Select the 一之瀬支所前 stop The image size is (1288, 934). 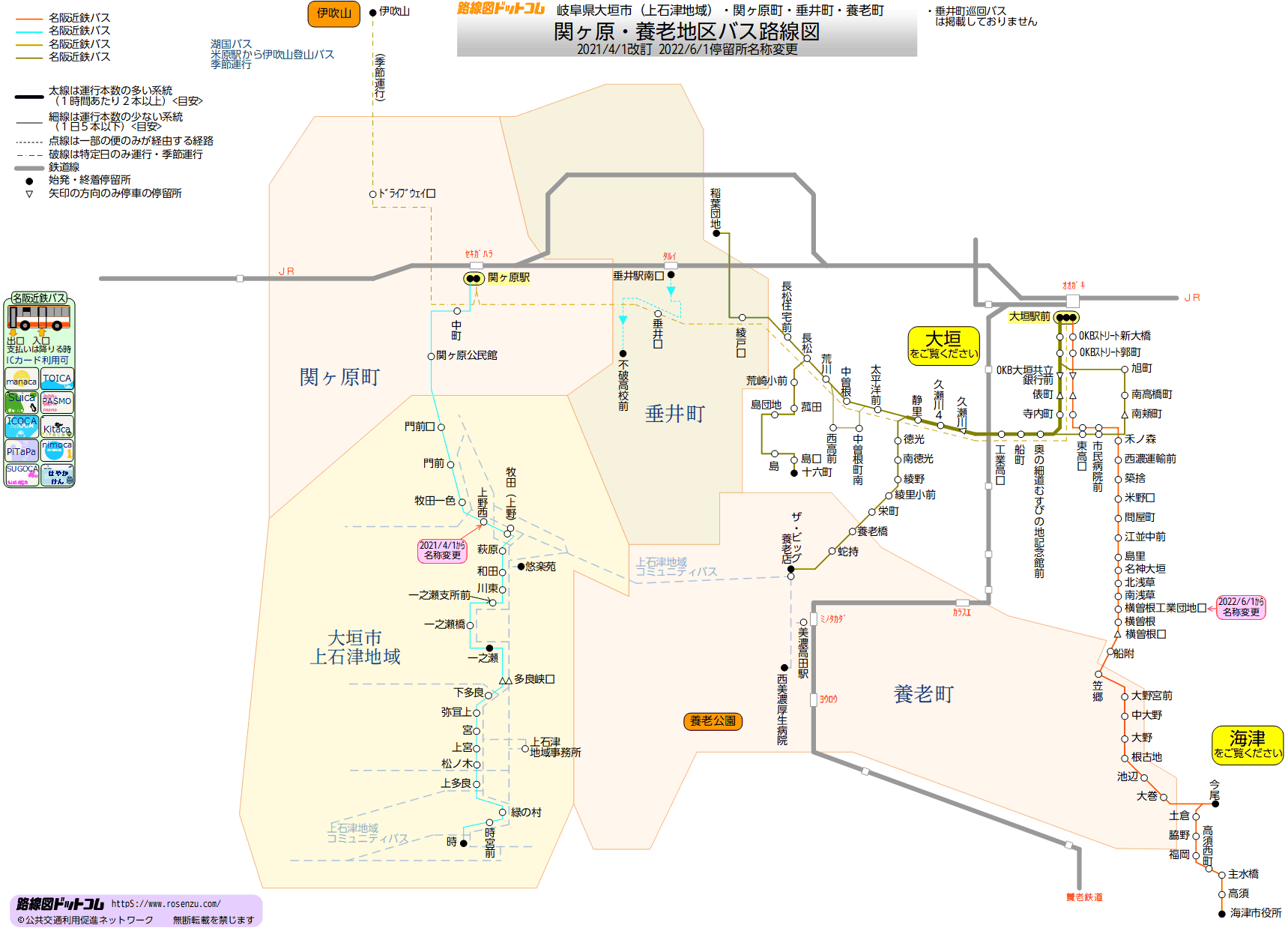492,601
